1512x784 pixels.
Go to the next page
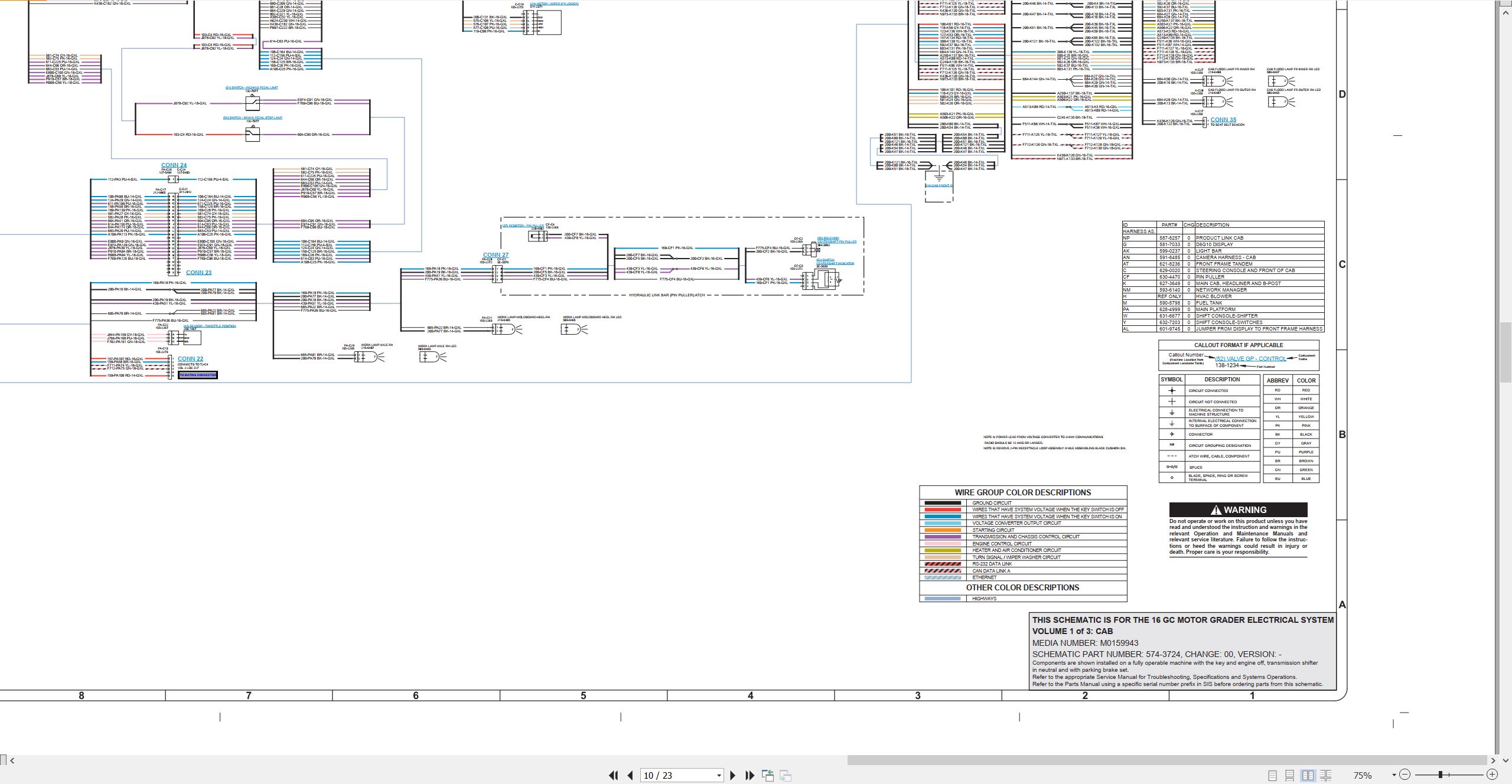click(733, 775)
